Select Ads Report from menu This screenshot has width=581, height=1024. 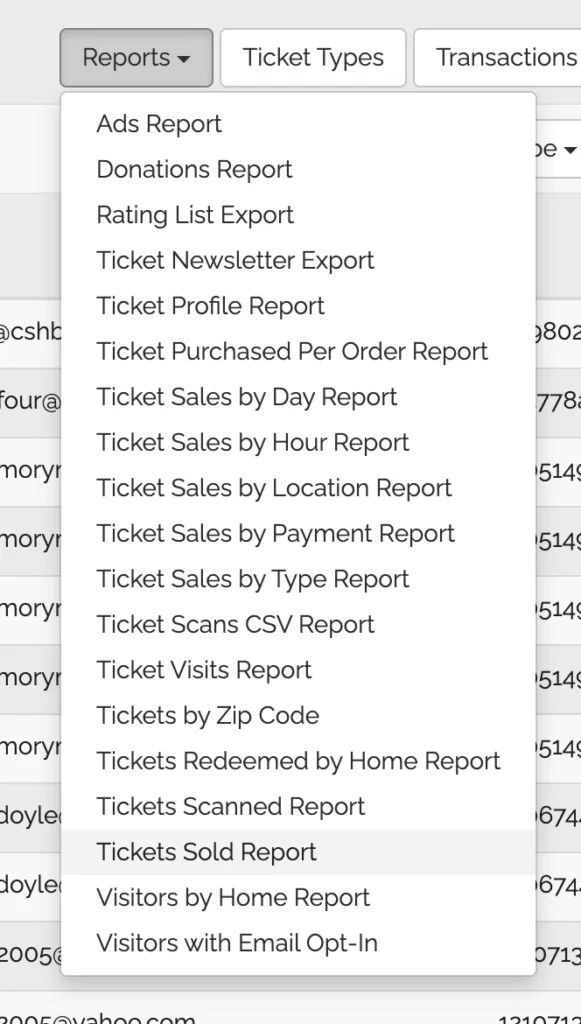coord(298,123)
